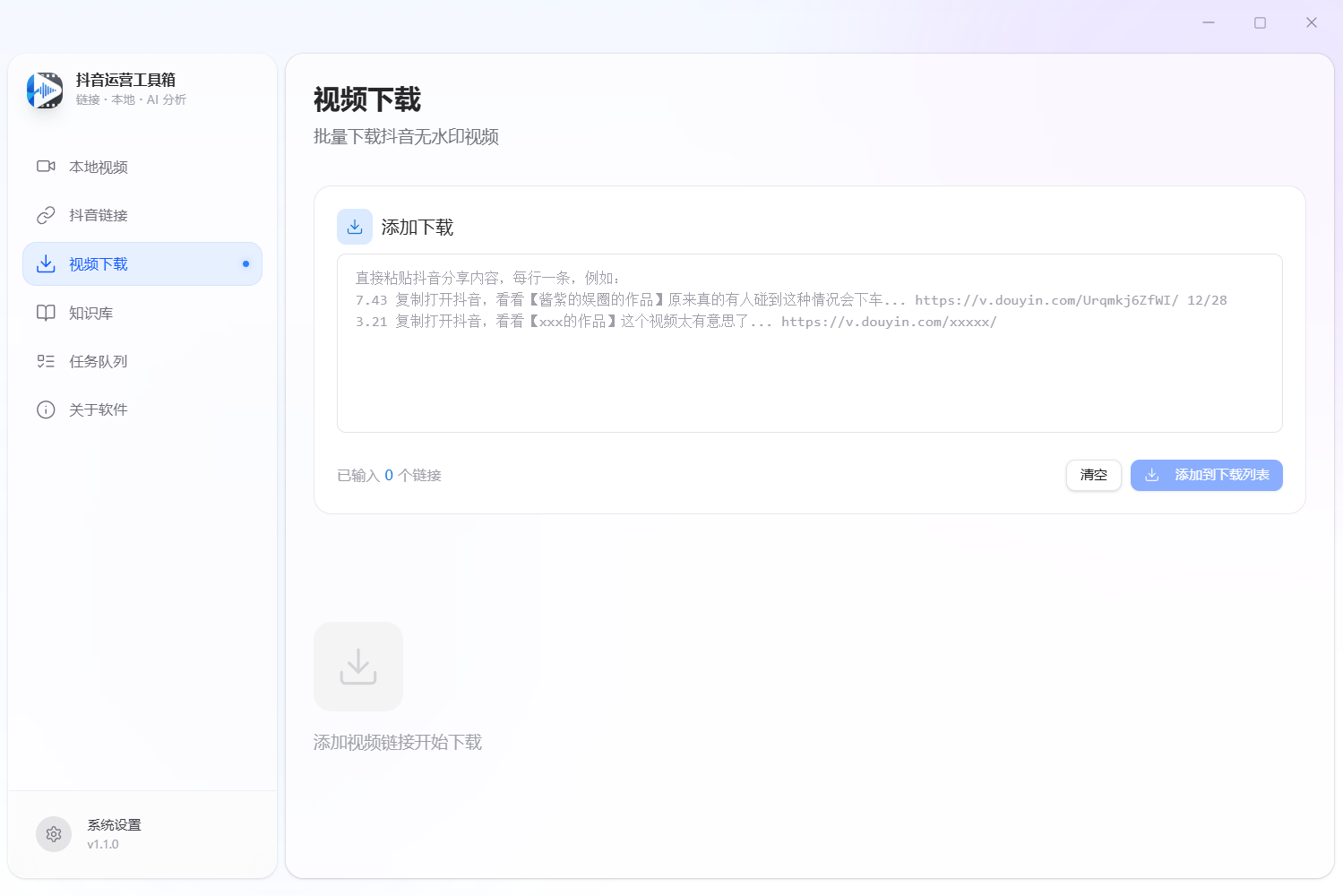
Task: Click the 关于软件 info circle icon
Action: (46, 409)
